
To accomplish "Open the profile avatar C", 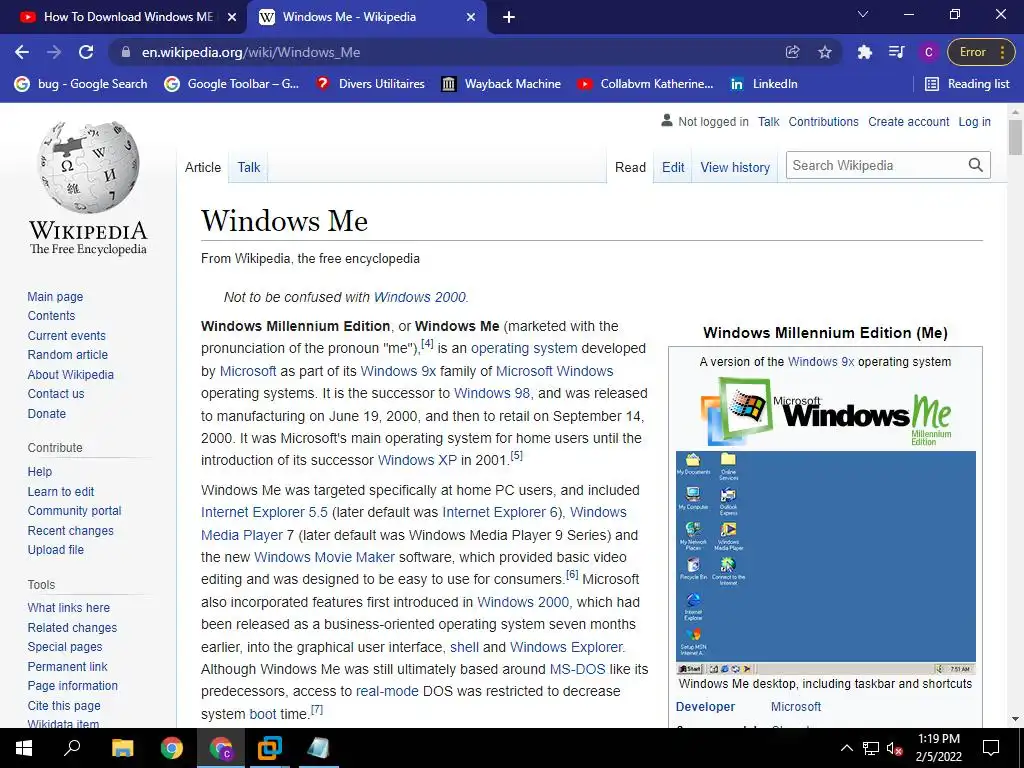I will [x=928, y=52].
